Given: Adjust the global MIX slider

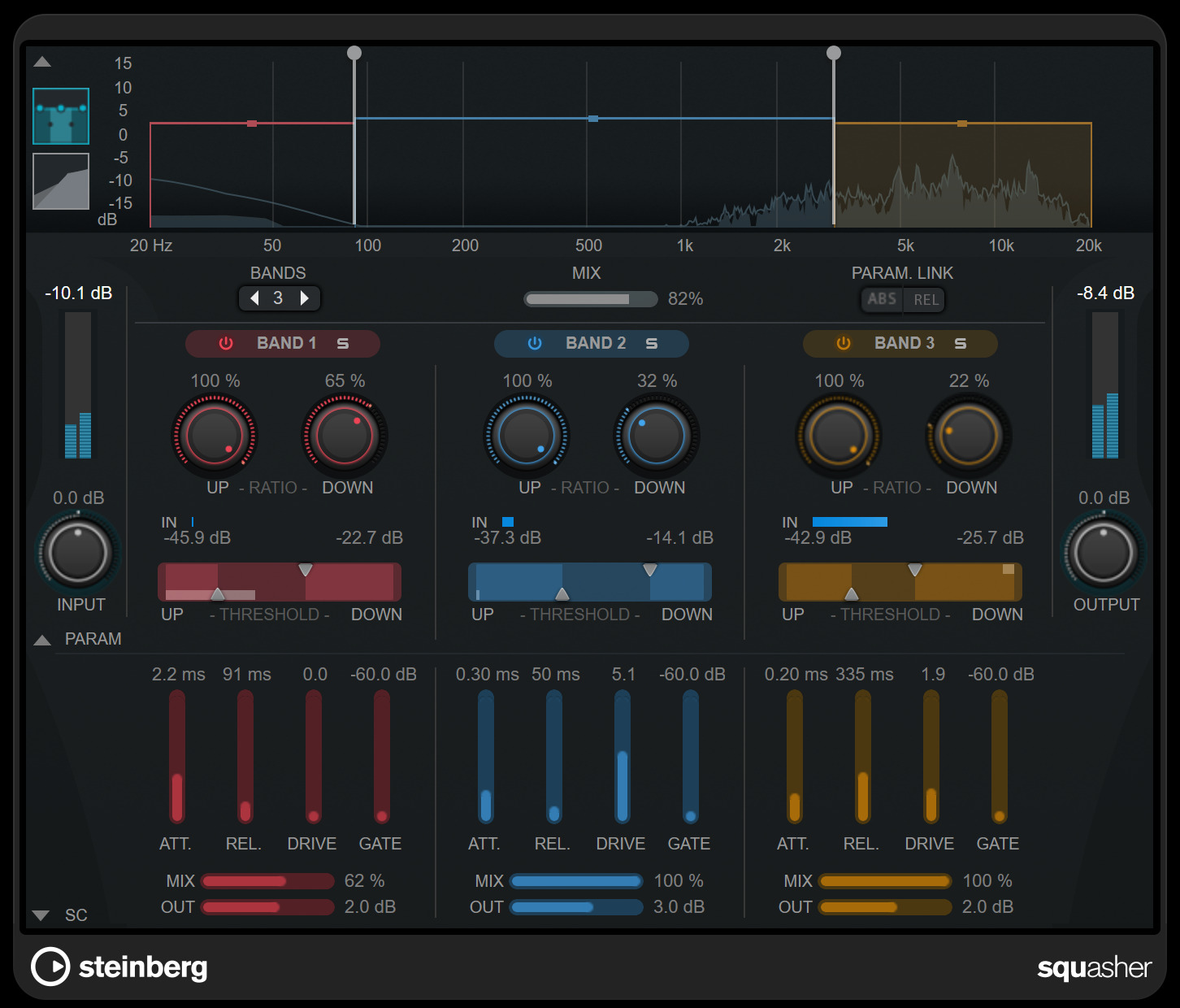Looking at the screenshot, I should [x=591, y=299].
